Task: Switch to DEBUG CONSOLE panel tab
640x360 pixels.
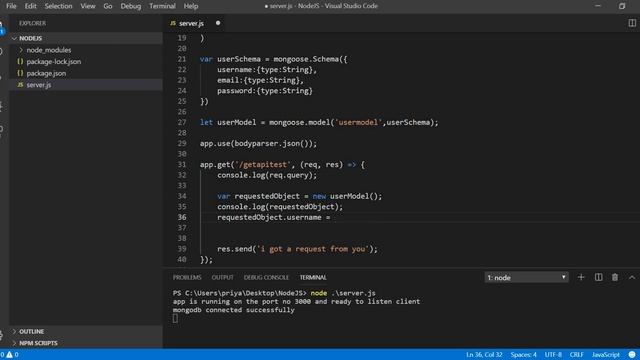Action: tap(266, 278)
